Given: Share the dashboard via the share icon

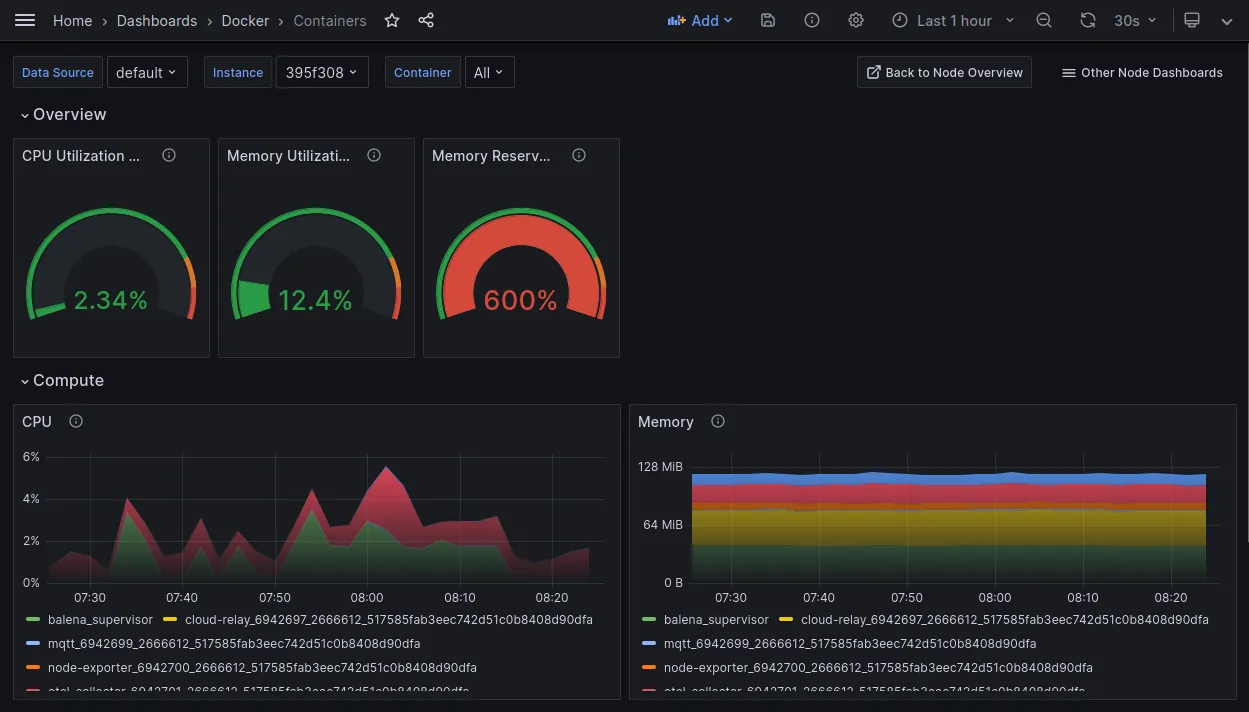Looking at the screenshot, I should tap(426, 20).
